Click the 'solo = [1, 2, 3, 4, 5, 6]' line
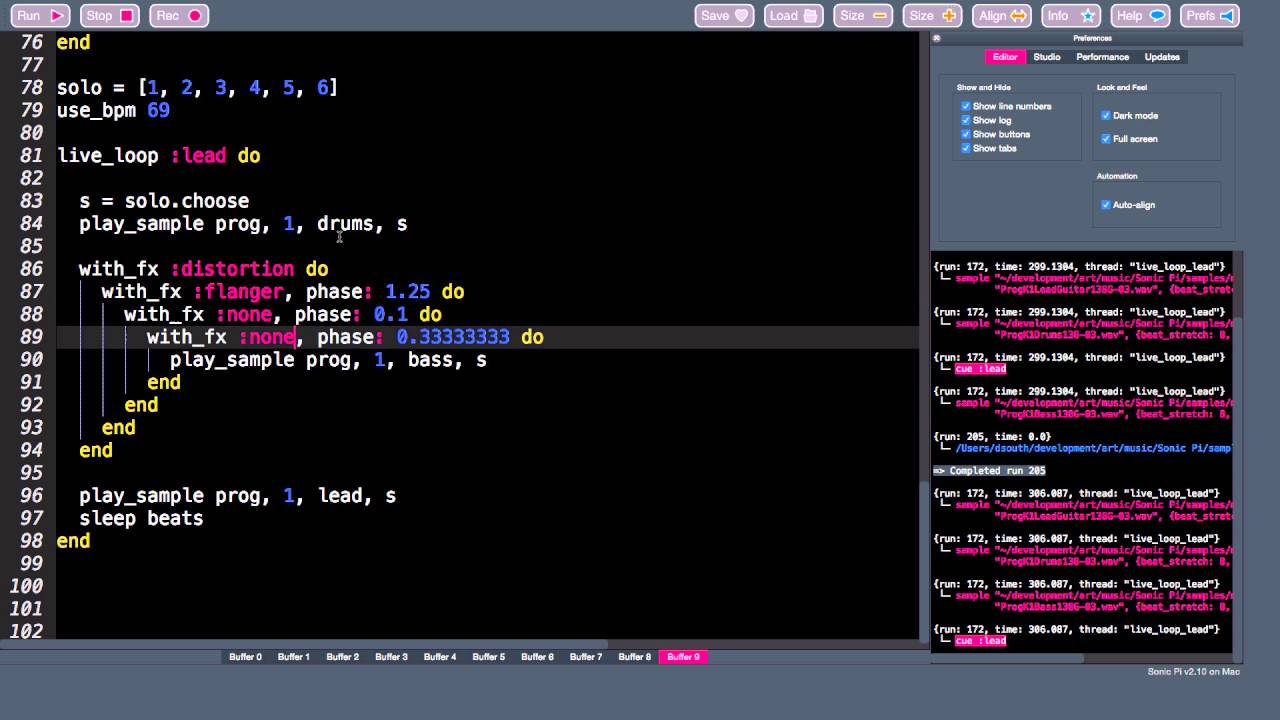 (x=197, y=88)
